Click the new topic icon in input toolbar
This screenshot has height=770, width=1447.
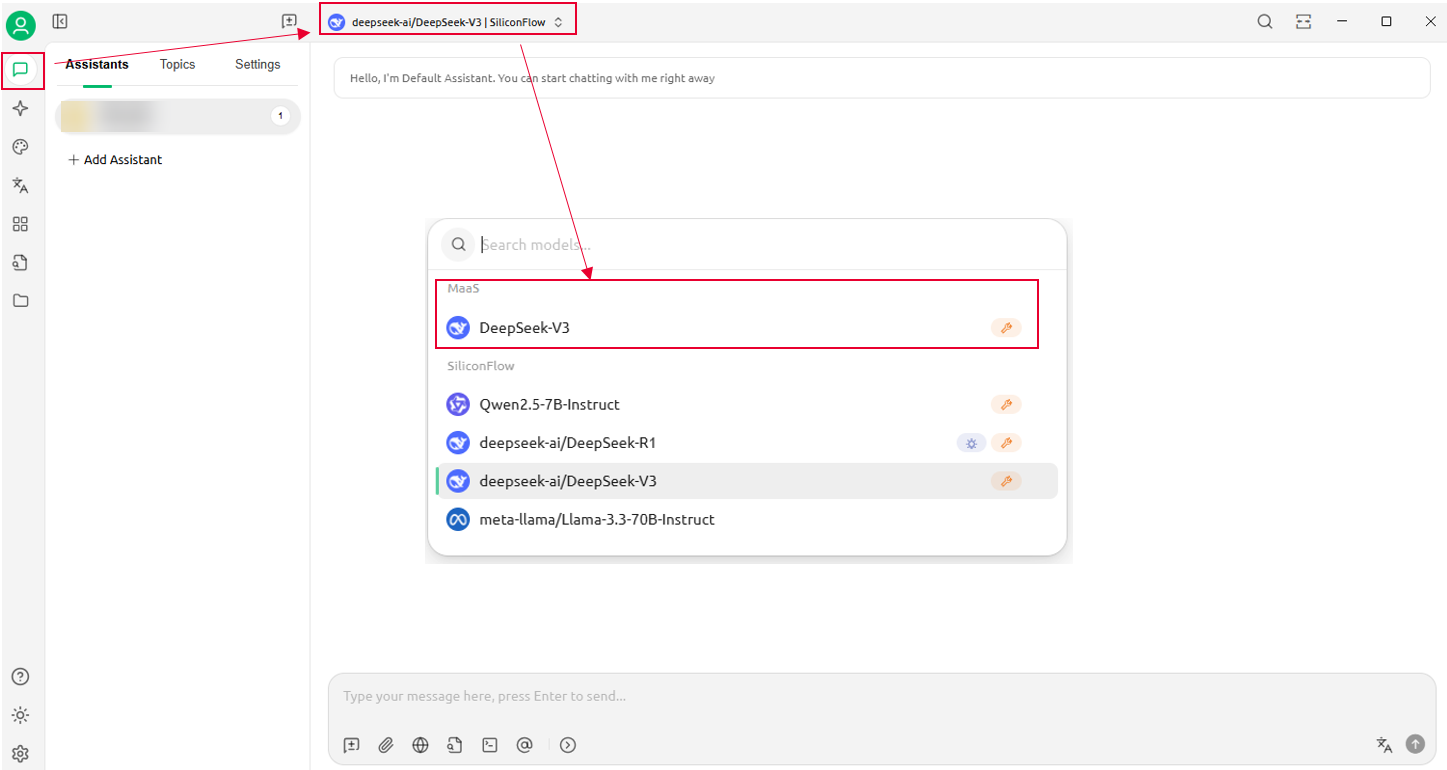click(352, 745)
